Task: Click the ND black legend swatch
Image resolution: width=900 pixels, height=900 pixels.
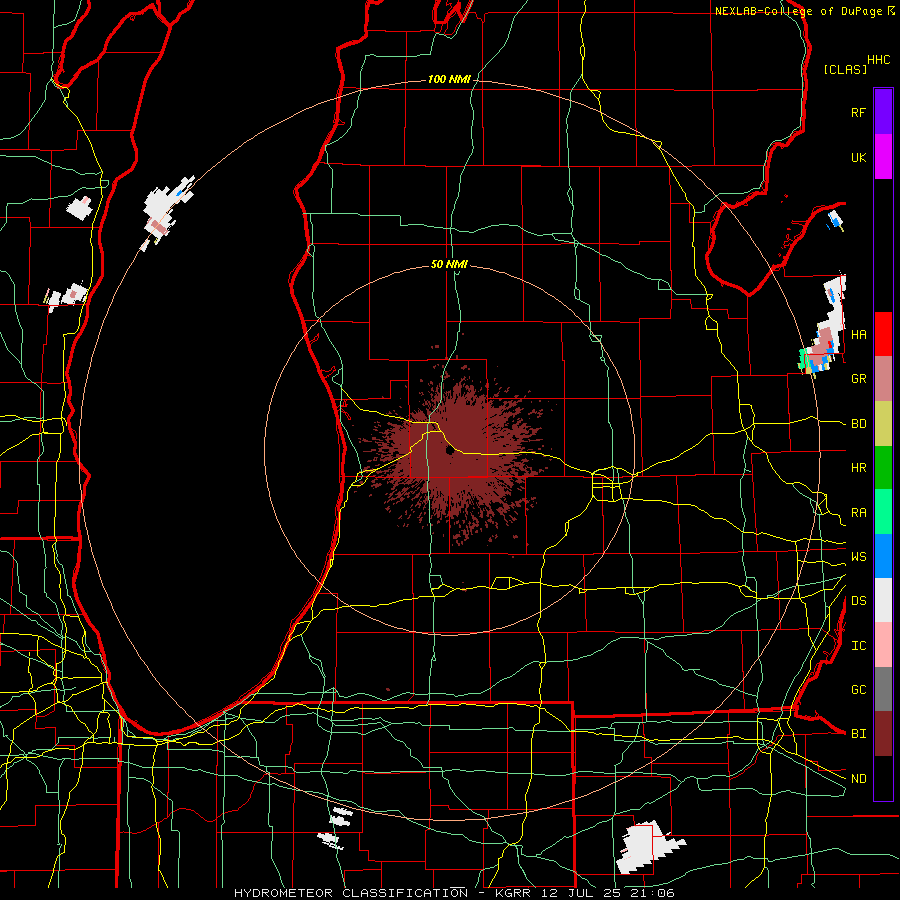Action: [883, 778]
